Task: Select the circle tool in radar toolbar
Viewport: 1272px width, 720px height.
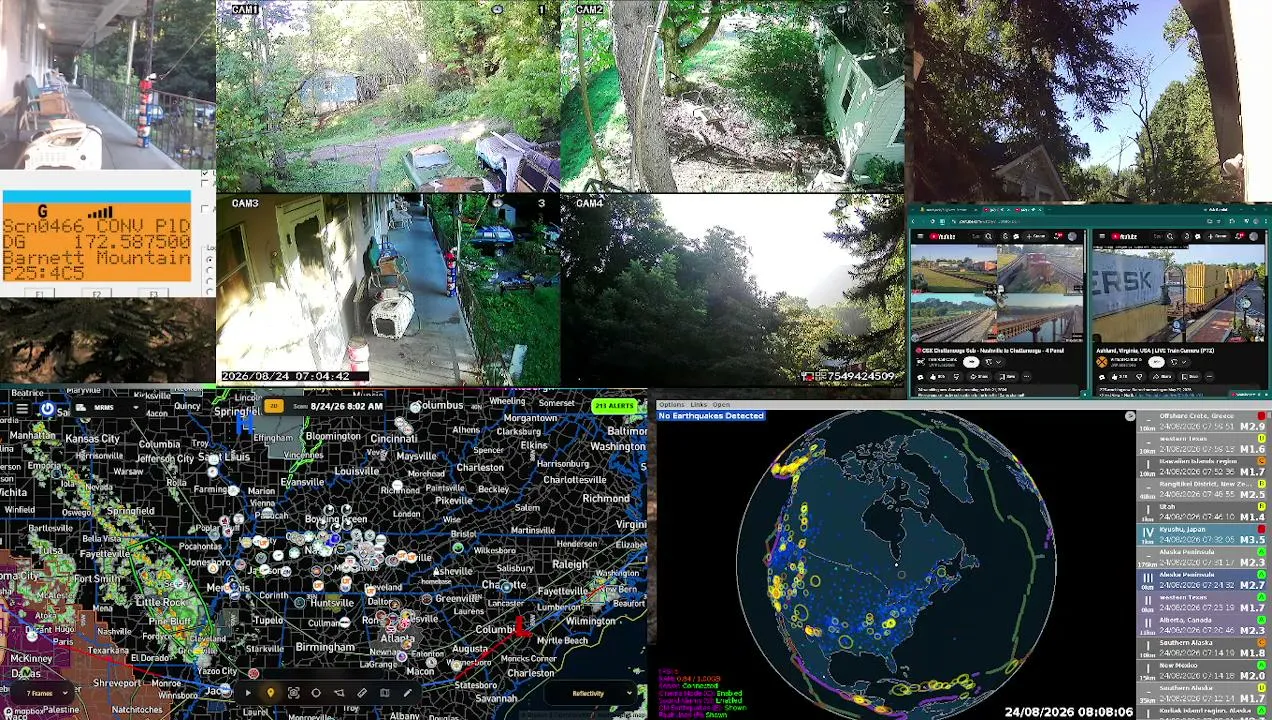Action: point(316,693)
